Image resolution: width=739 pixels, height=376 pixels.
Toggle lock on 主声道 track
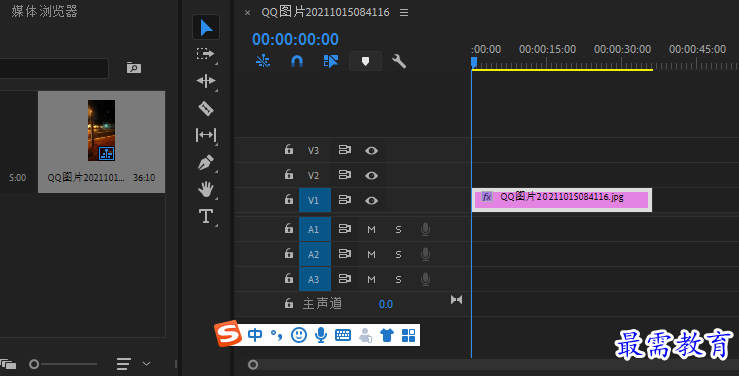[289, 303]
